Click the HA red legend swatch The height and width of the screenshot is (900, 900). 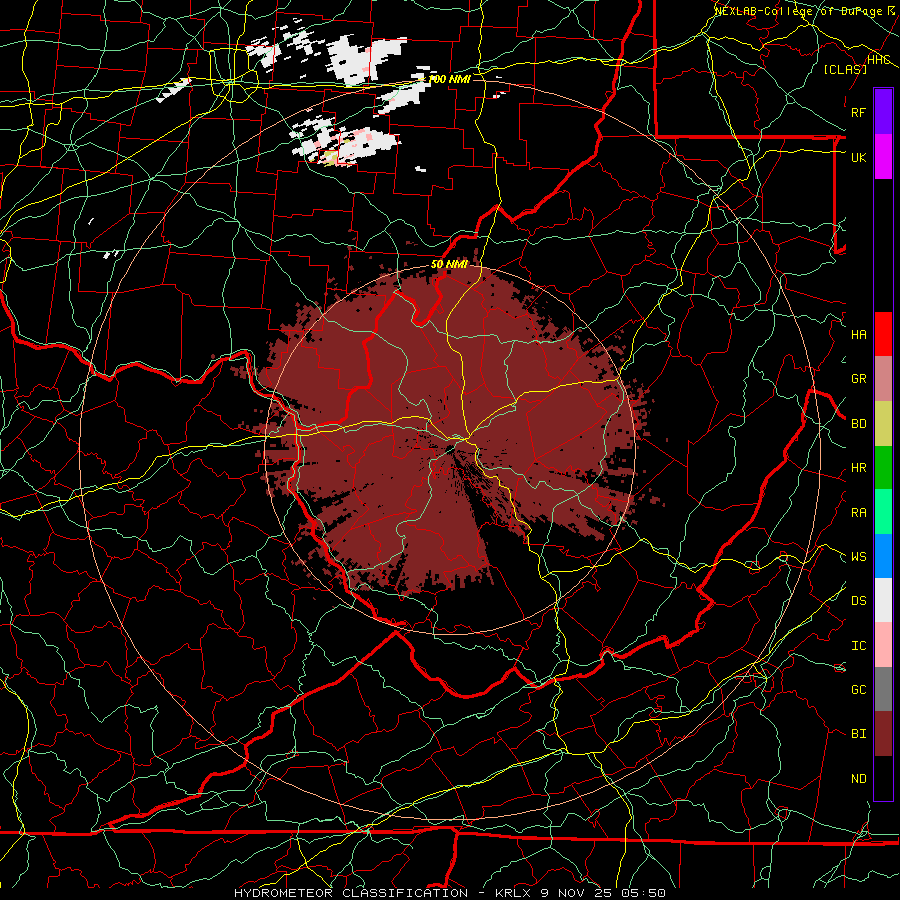click(x=883, y=334)
